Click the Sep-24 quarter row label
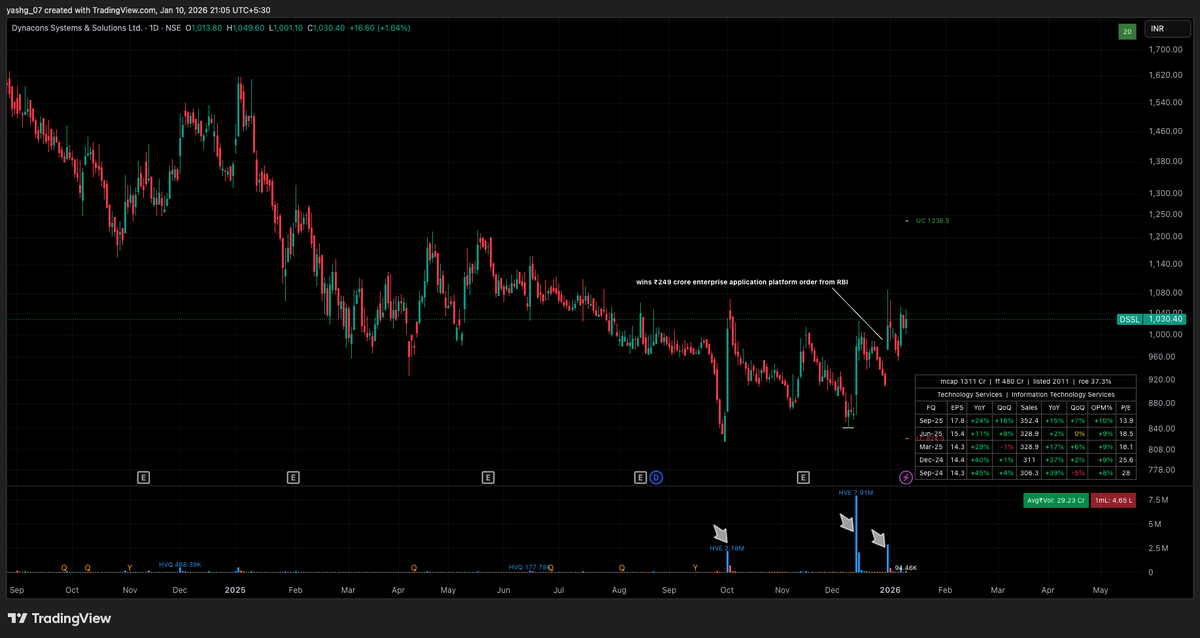 pyautogui.click(x=931, y=473)
